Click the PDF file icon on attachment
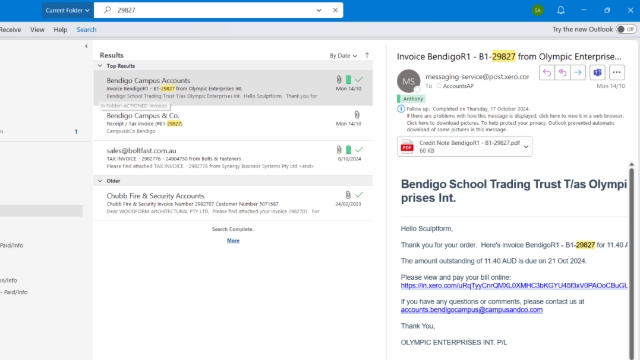Image resolution: width=640 pixels, height=360 pixels. [x=407, y=147]
